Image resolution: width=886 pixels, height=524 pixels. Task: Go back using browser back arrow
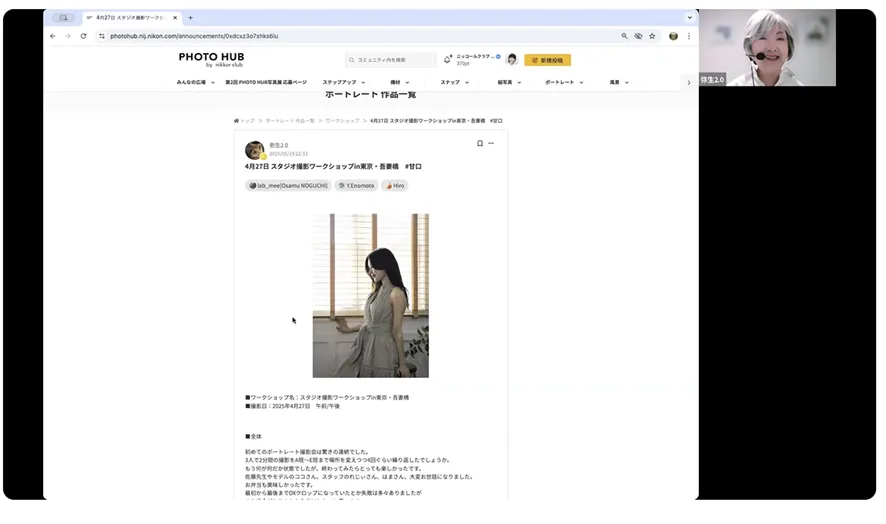tap(53, 36)
